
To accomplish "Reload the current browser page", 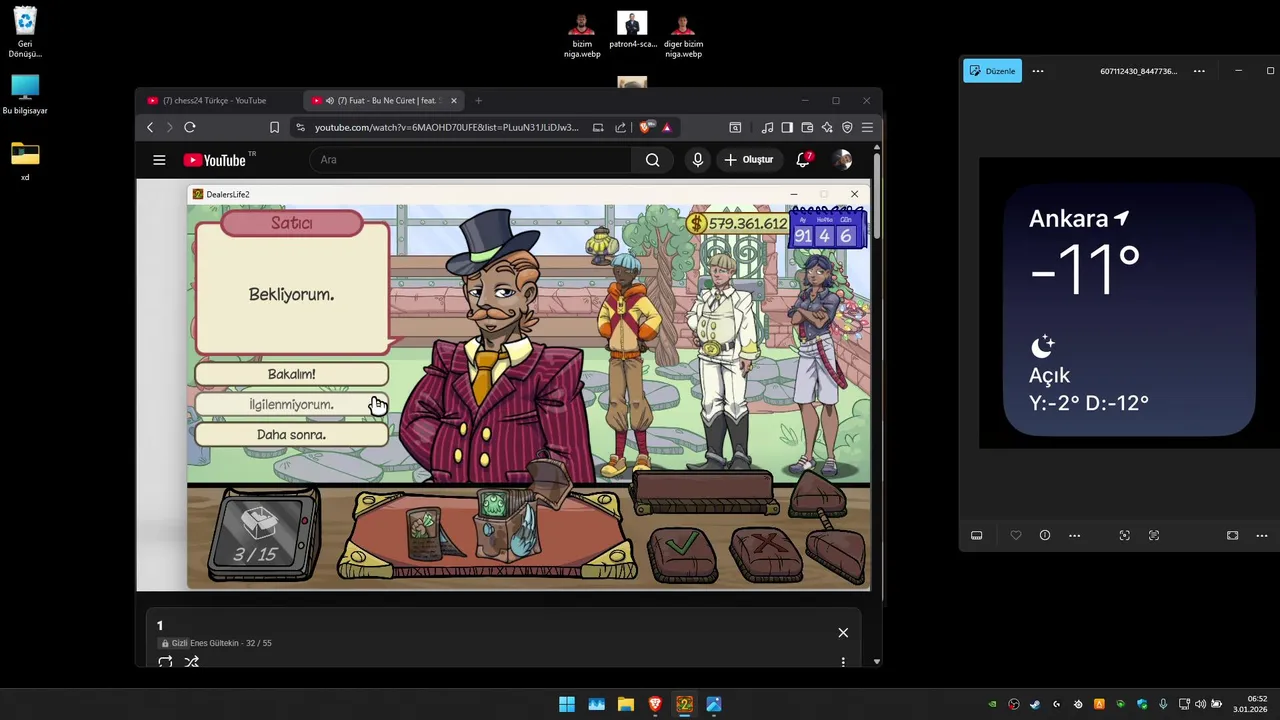I will (x=189, y=127).
